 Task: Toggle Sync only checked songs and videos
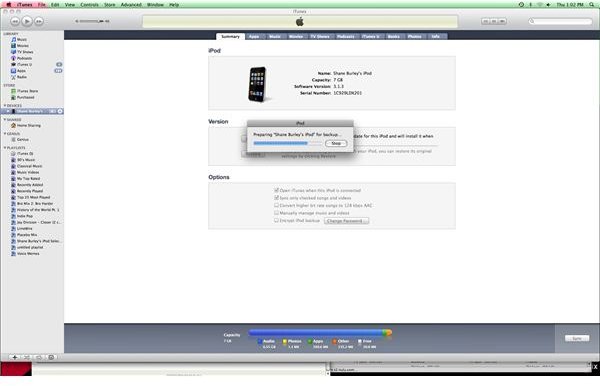tap(276, 198)
